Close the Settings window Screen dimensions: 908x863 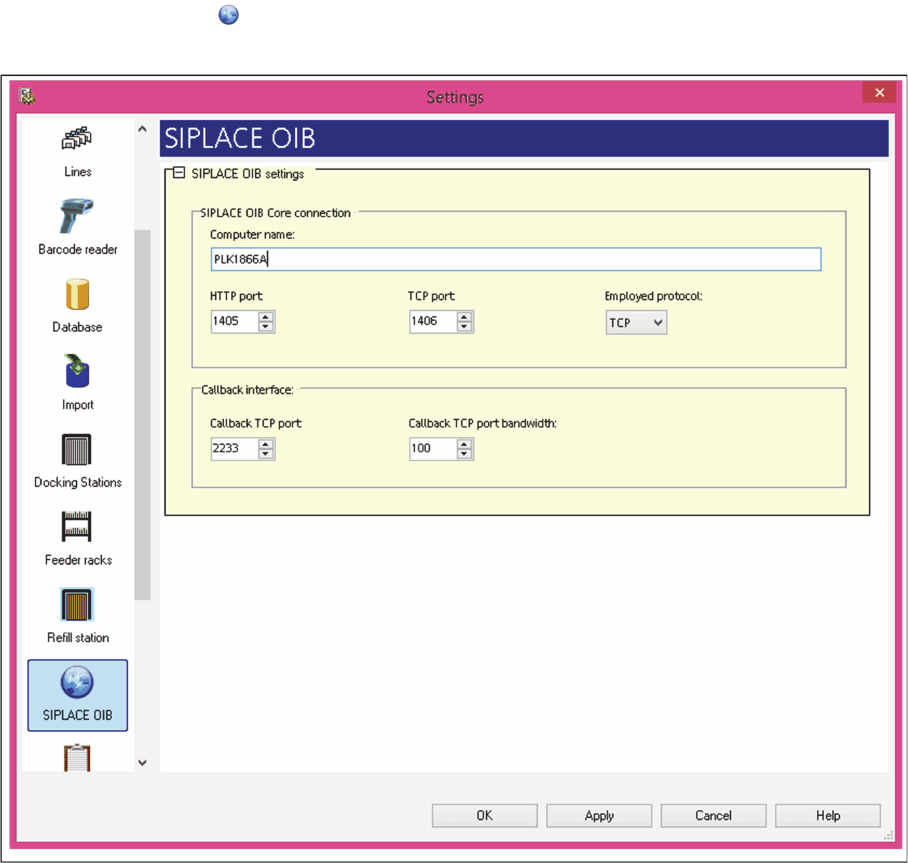tap(879, 93)
